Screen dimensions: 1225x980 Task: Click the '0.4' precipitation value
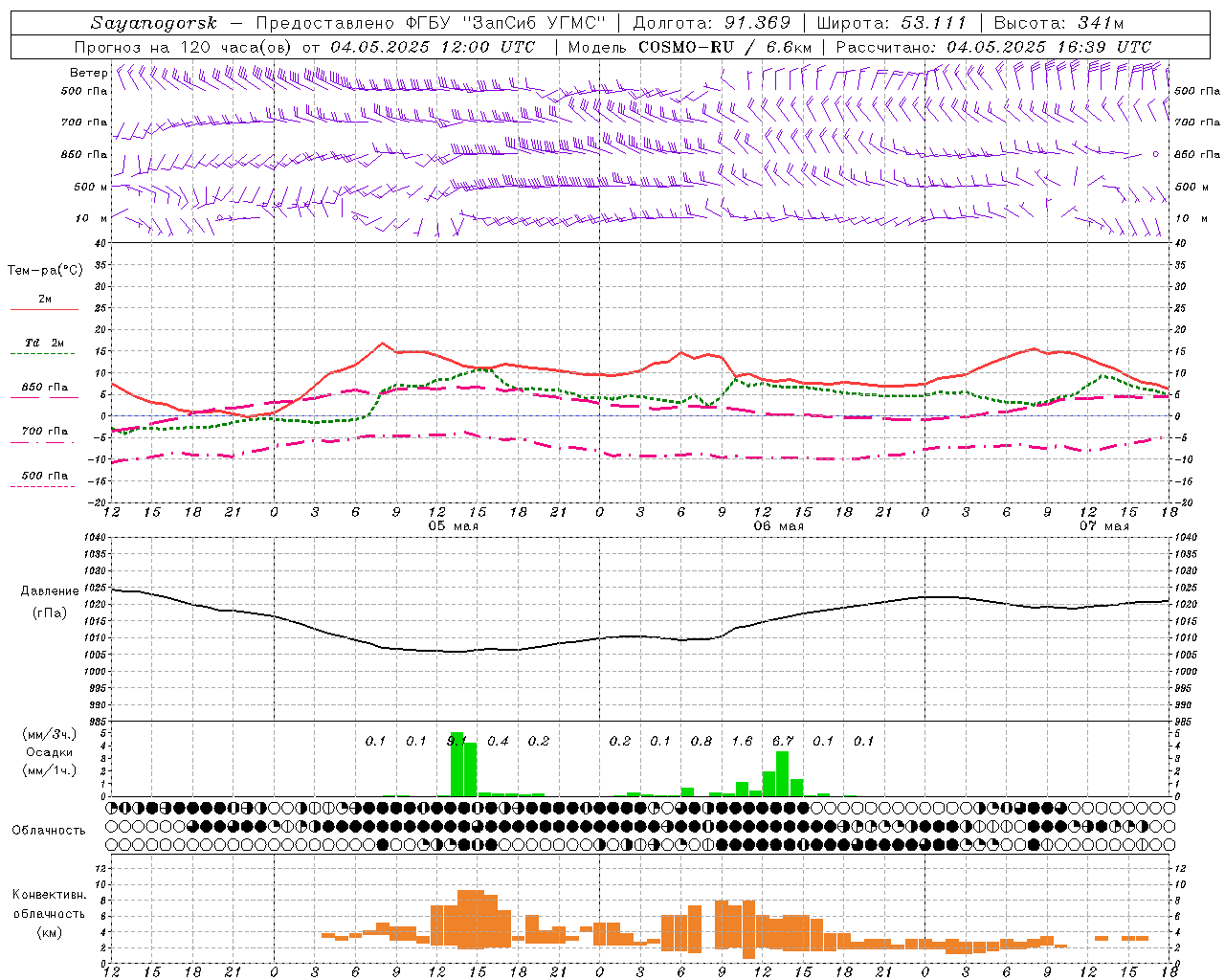pyautogui.click(x=498, y=741)
